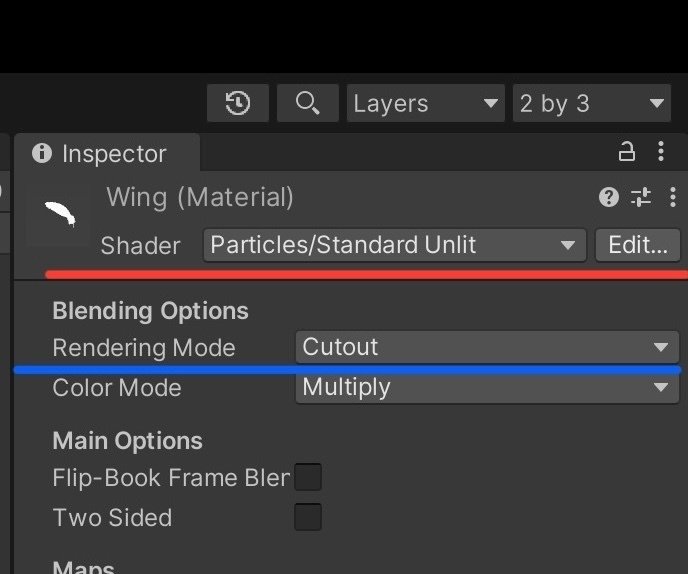Enable the Flip-Book Frame Blending checkbox
688x574 pixels.
coord(308,477)
